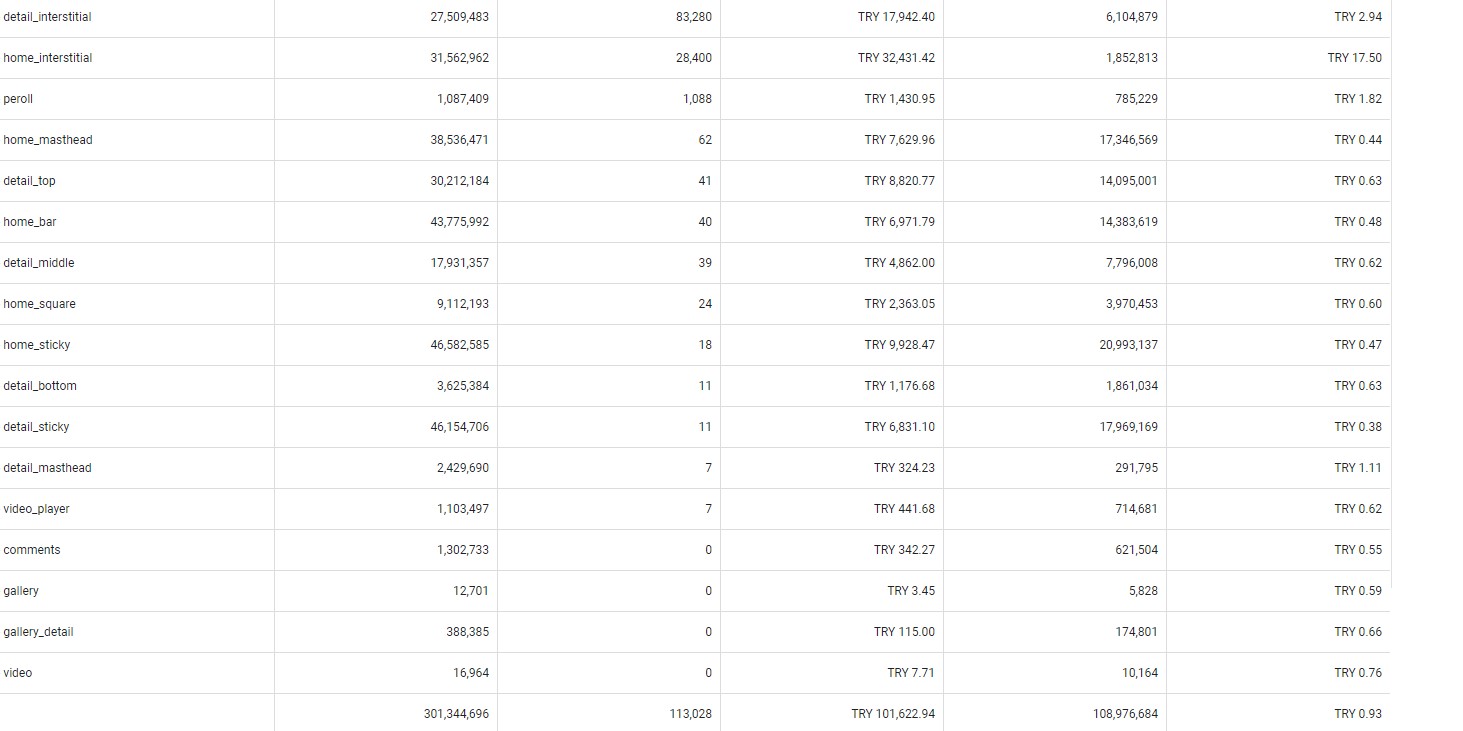Select the peroll row label

pos(18,99)
